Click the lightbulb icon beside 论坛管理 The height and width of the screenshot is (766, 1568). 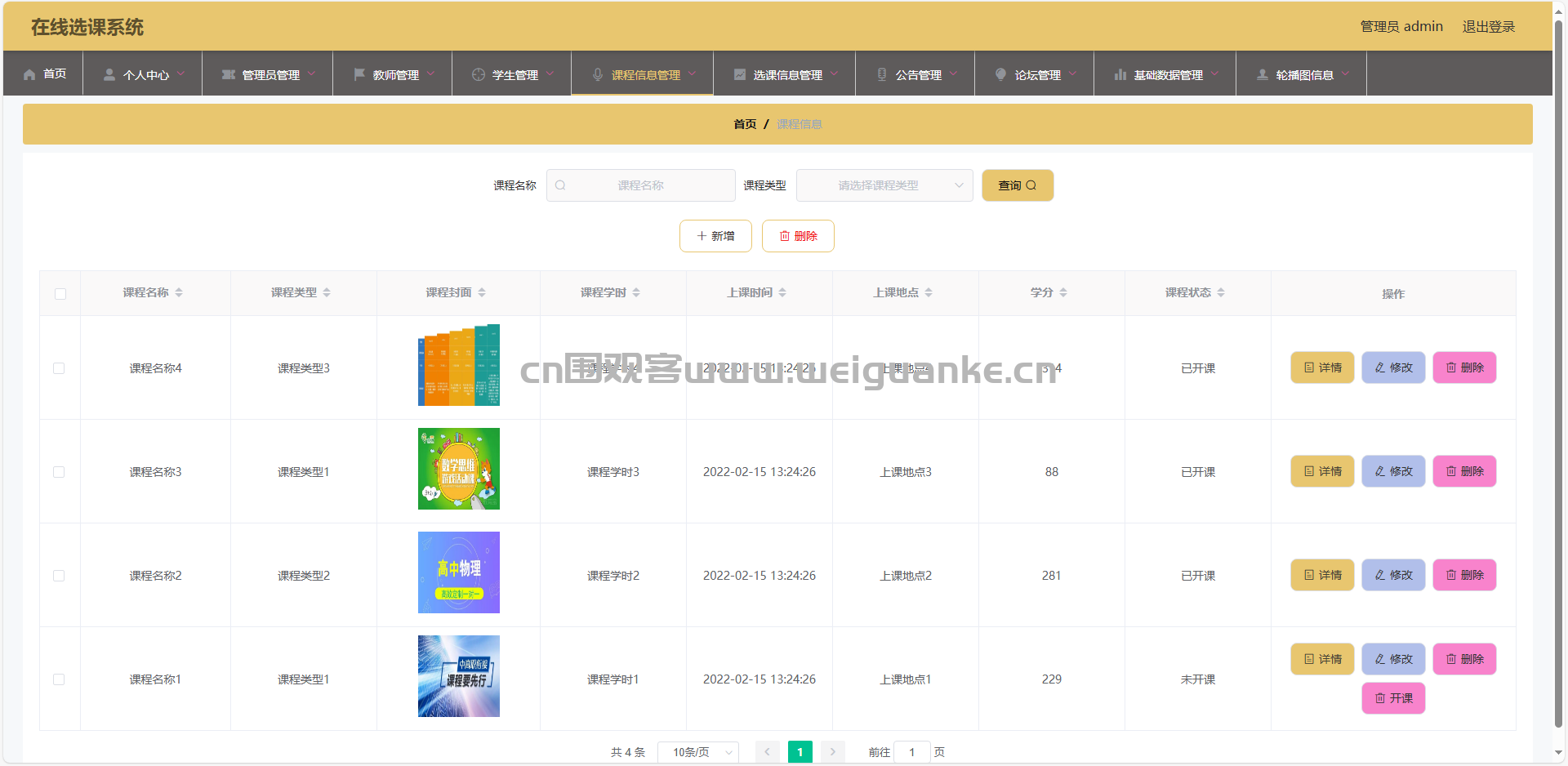click(x=1000, y=74)
